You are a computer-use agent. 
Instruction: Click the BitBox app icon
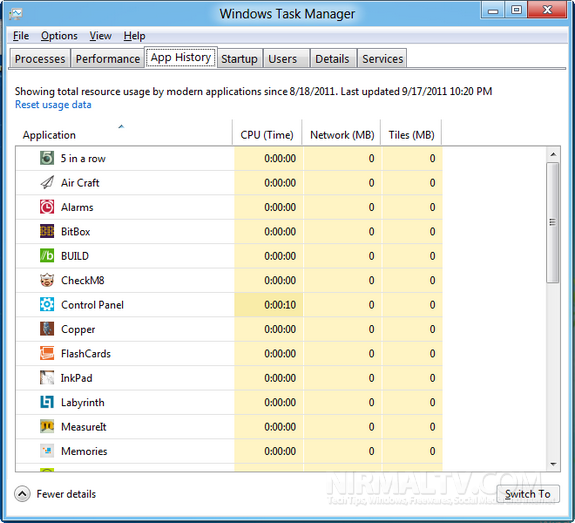click(x=47, y=231)
